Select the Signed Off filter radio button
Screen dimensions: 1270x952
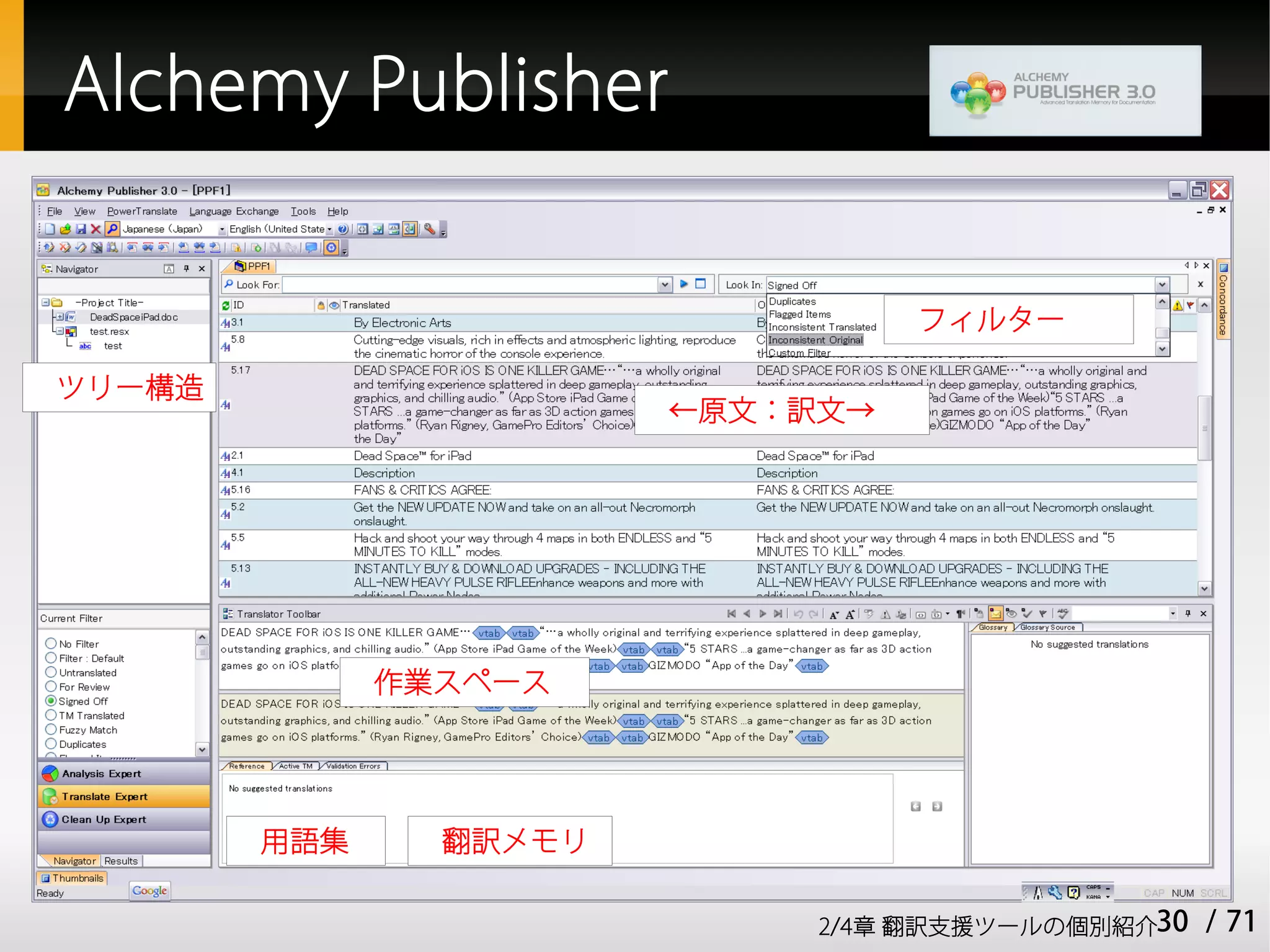coord(51,701)
